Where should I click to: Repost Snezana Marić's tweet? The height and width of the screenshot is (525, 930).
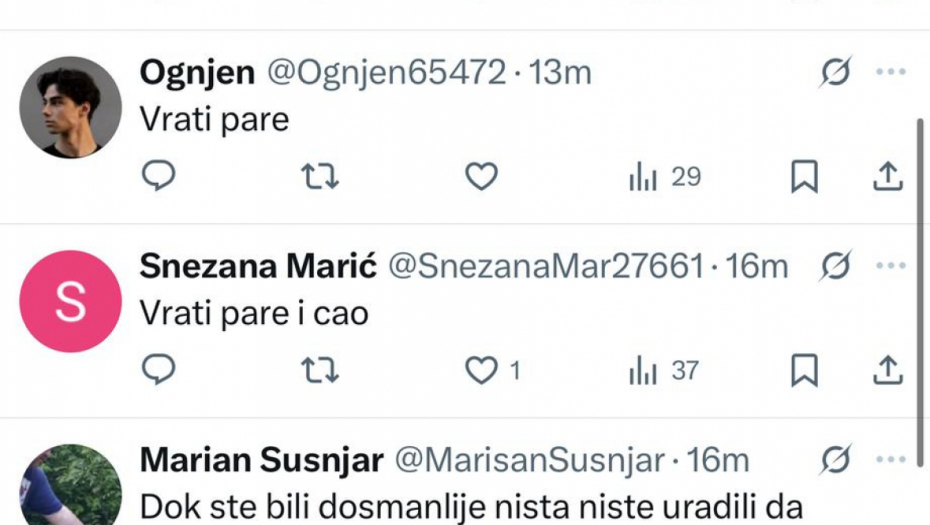click(x=320, y=371)
